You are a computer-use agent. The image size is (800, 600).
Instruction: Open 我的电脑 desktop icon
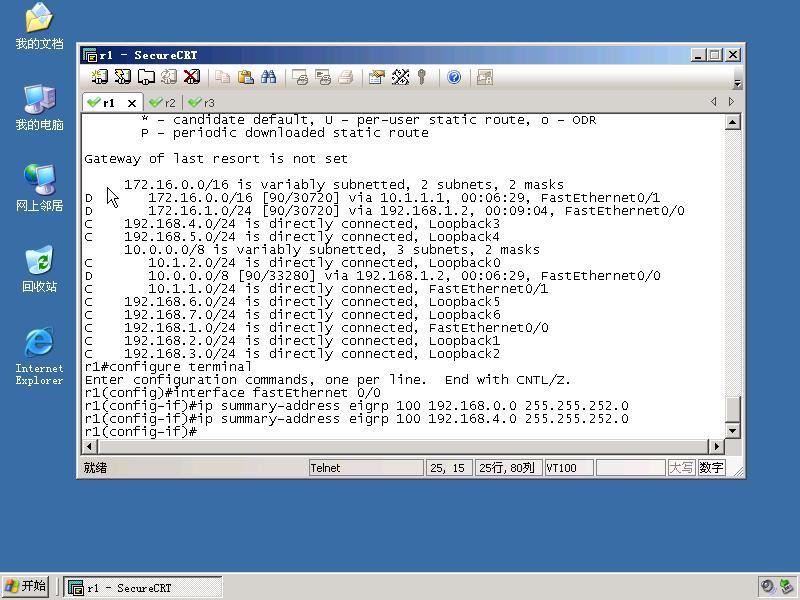coord(39,108)
